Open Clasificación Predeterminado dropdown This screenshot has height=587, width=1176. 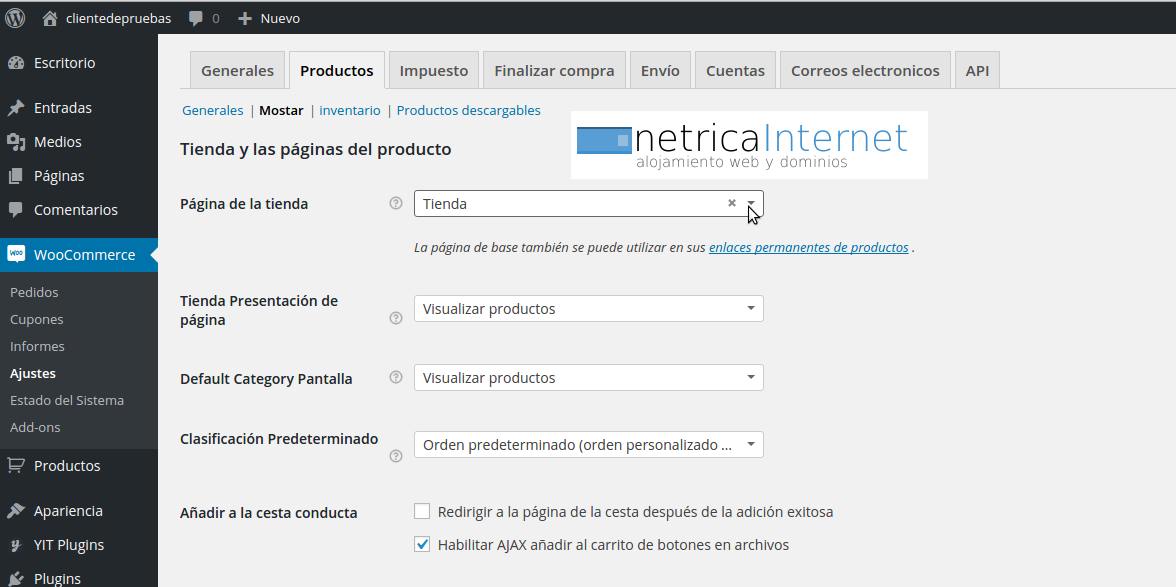tap(588, 445)
